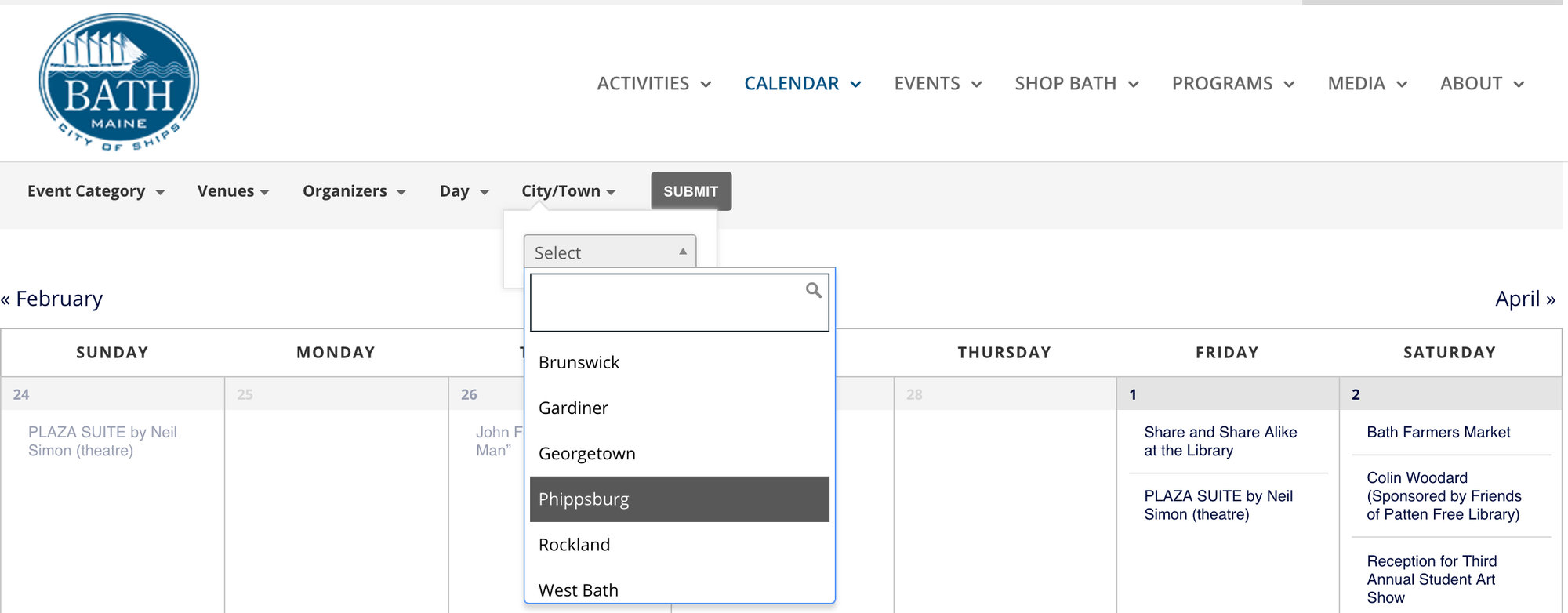Go to next month April
This screenshot has height=613, width=1568.
click(x=1525, y=299)
